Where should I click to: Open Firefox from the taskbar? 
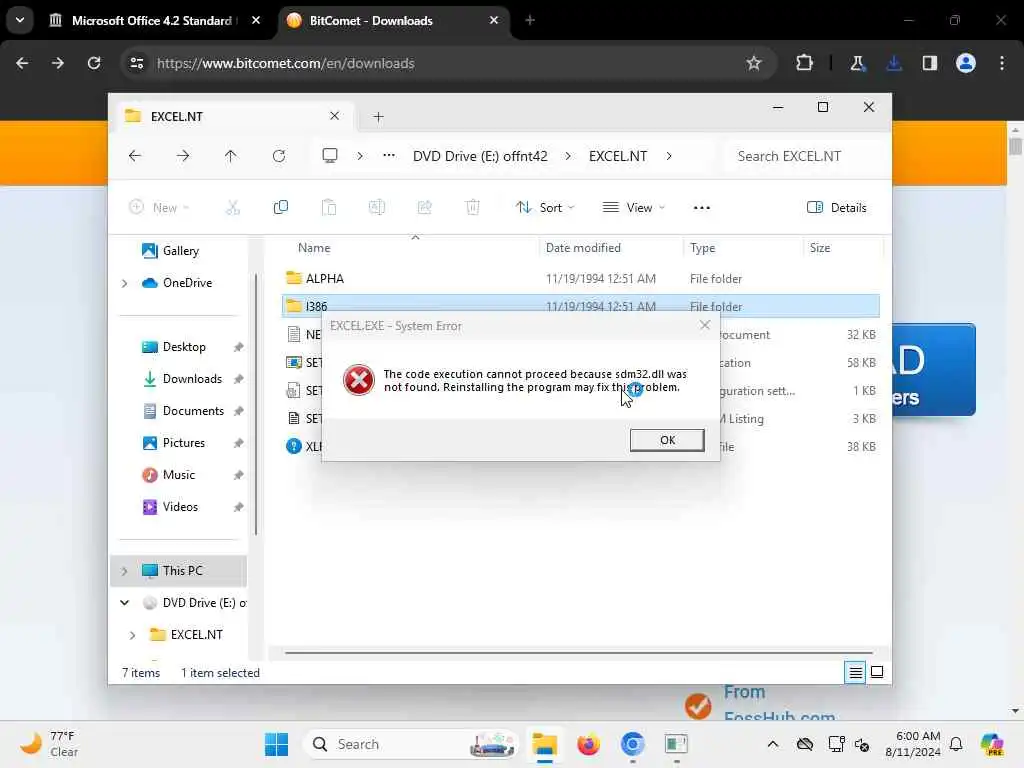[588, 744]
